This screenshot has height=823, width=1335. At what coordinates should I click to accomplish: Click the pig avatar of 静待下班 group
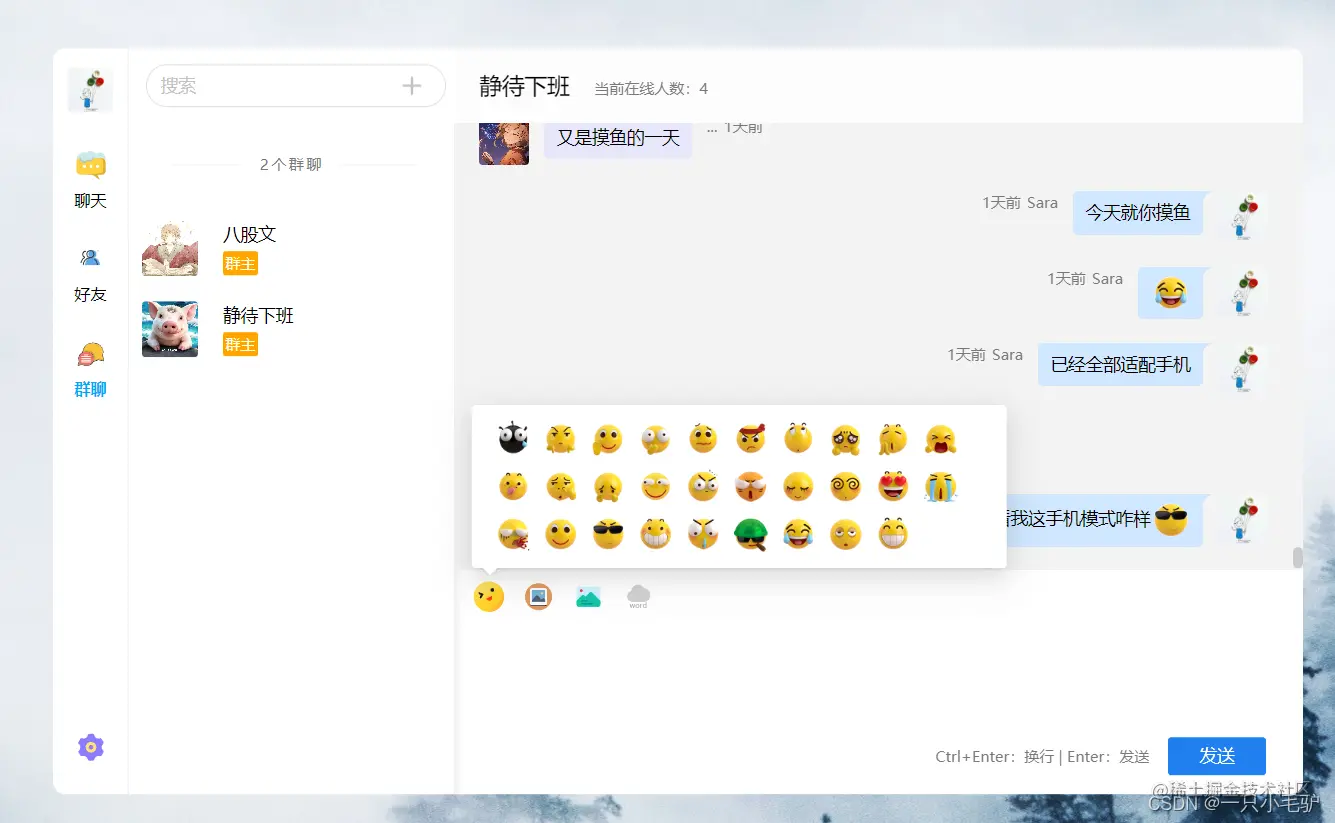pos(169,328)
